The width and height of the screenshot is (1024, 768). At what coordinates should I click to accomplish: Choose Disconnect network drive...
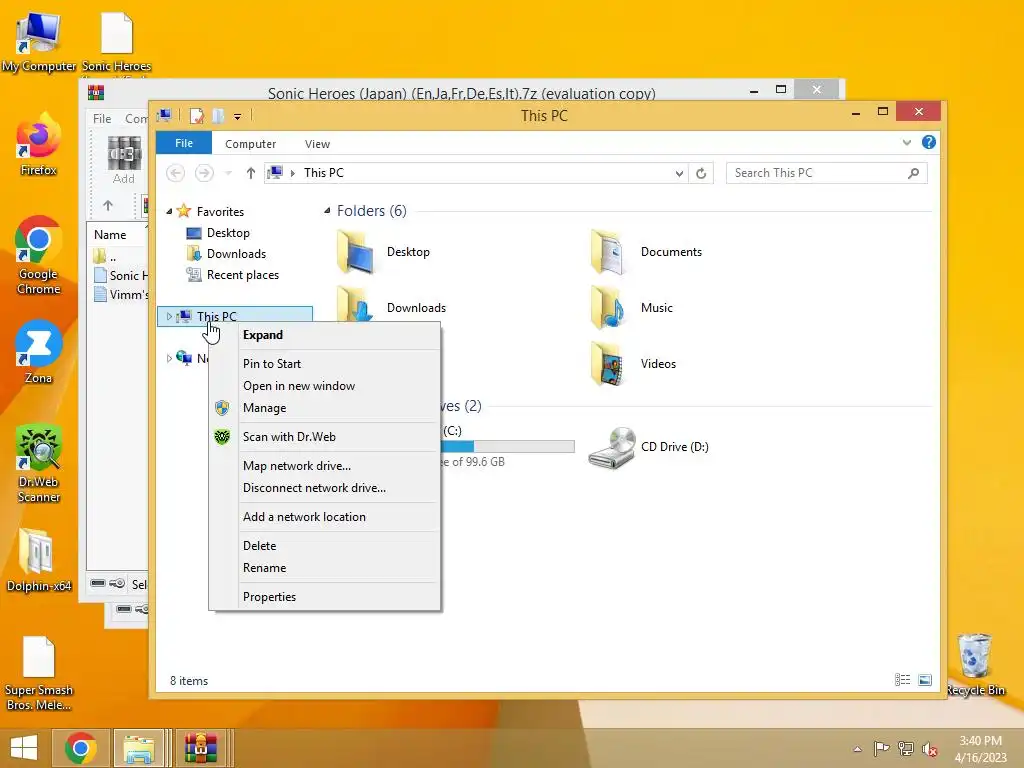click(325, 488)
